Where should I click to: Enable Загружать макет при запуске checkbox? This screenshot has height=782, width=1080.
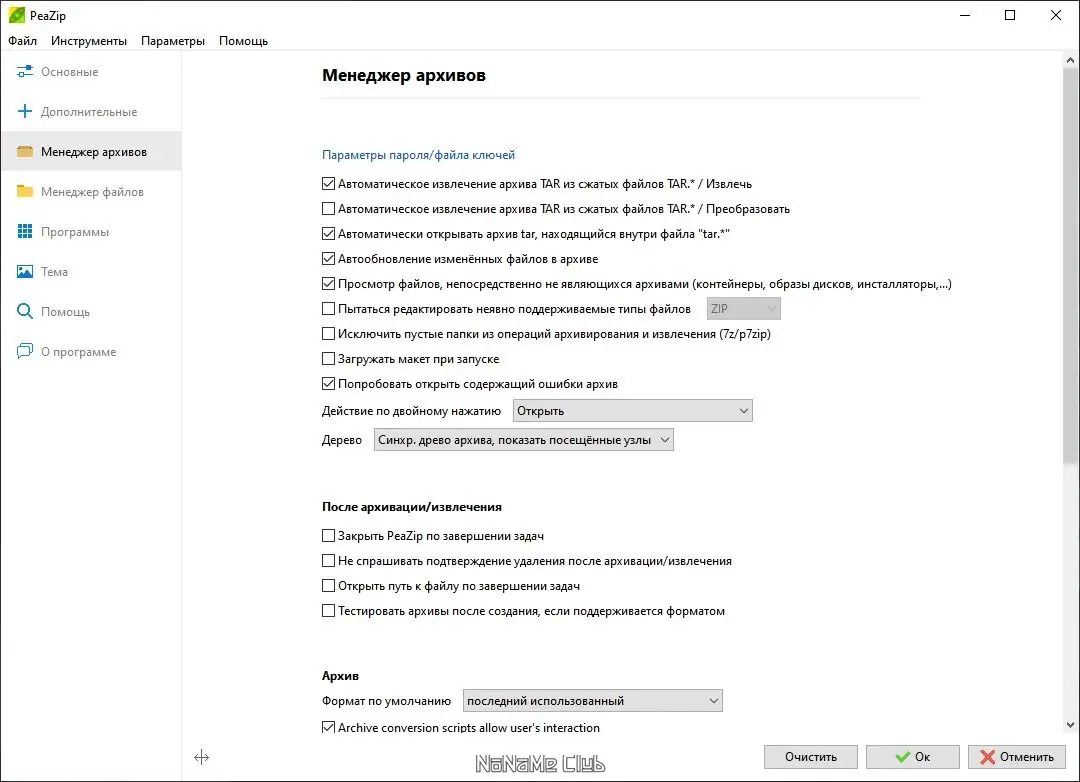(328, 359)
